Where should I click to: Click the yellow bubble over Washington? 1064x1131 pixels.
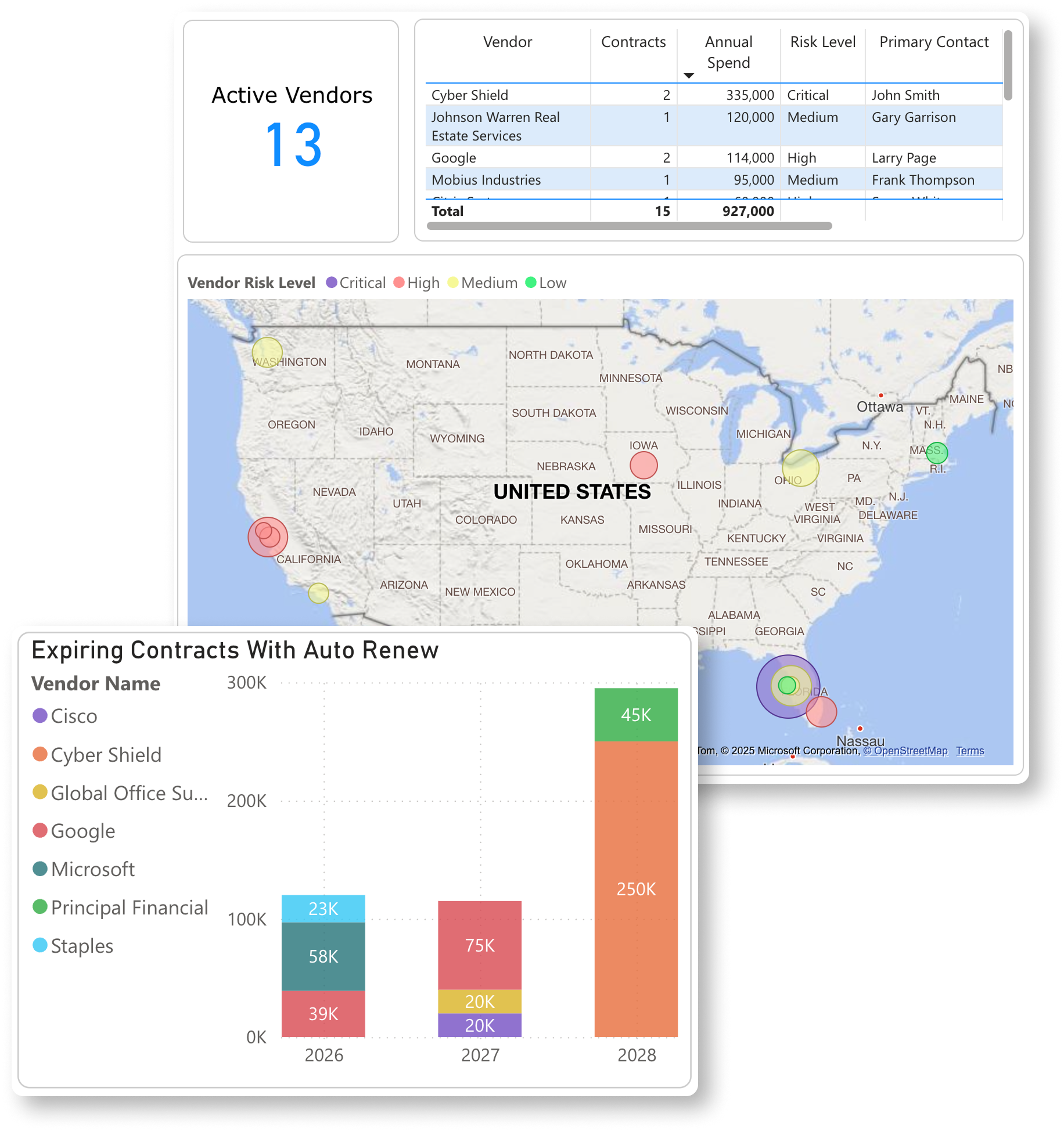[267, 352]
